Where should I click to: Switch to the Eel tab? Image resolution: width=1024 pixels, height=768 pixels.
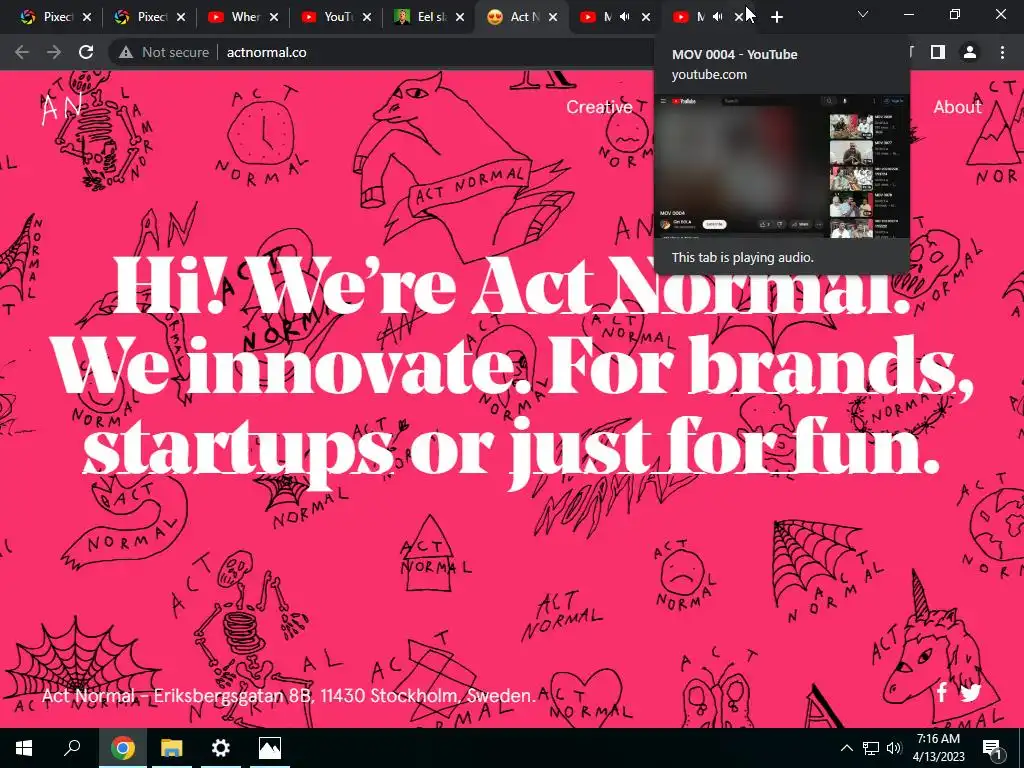(430, 17)
